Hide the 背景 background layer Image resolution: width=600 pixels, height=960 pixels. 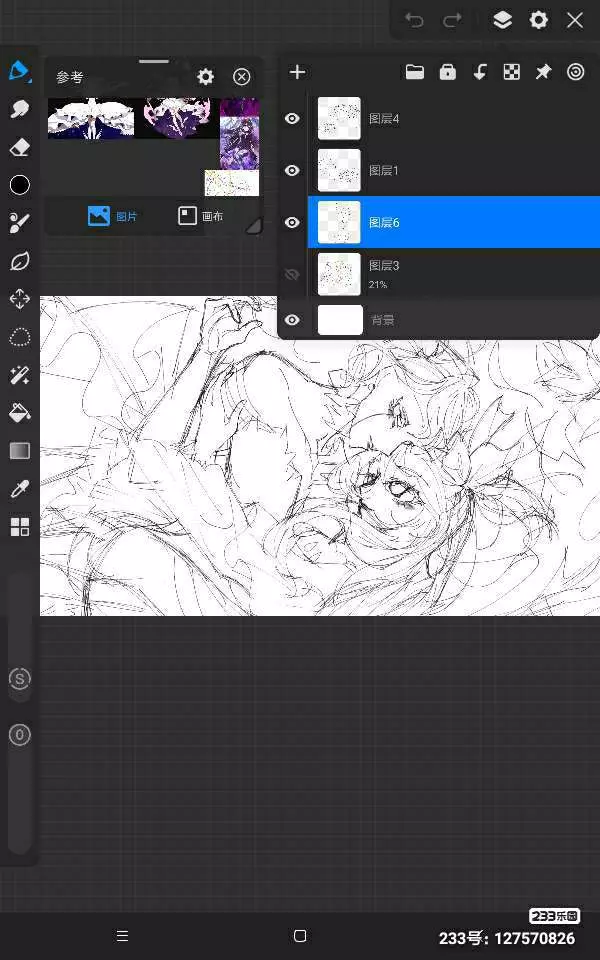coord(292,320)
